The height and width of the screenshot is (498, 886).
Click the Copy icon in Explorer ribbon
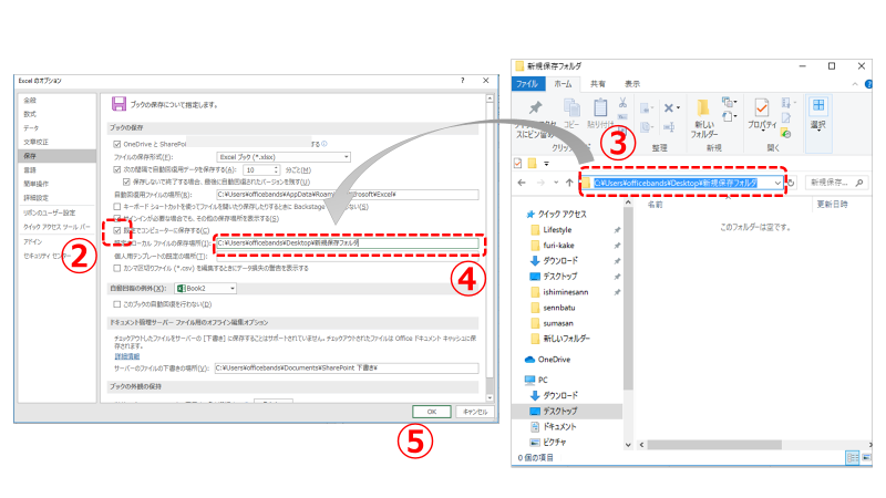pyautogui.click(x=572, y=107)
